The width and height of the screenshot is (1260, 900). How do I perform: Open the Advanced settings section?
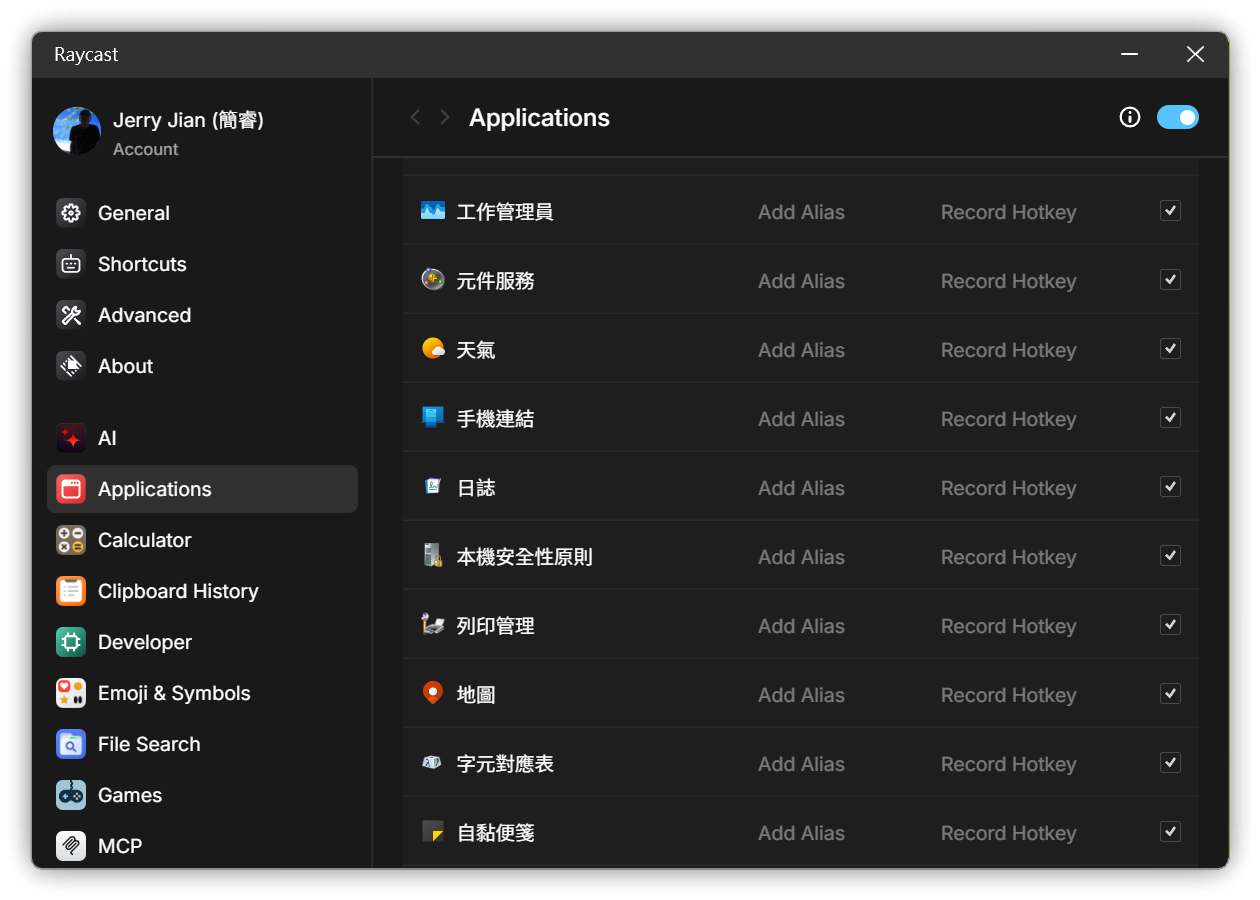tap(202, 315)
